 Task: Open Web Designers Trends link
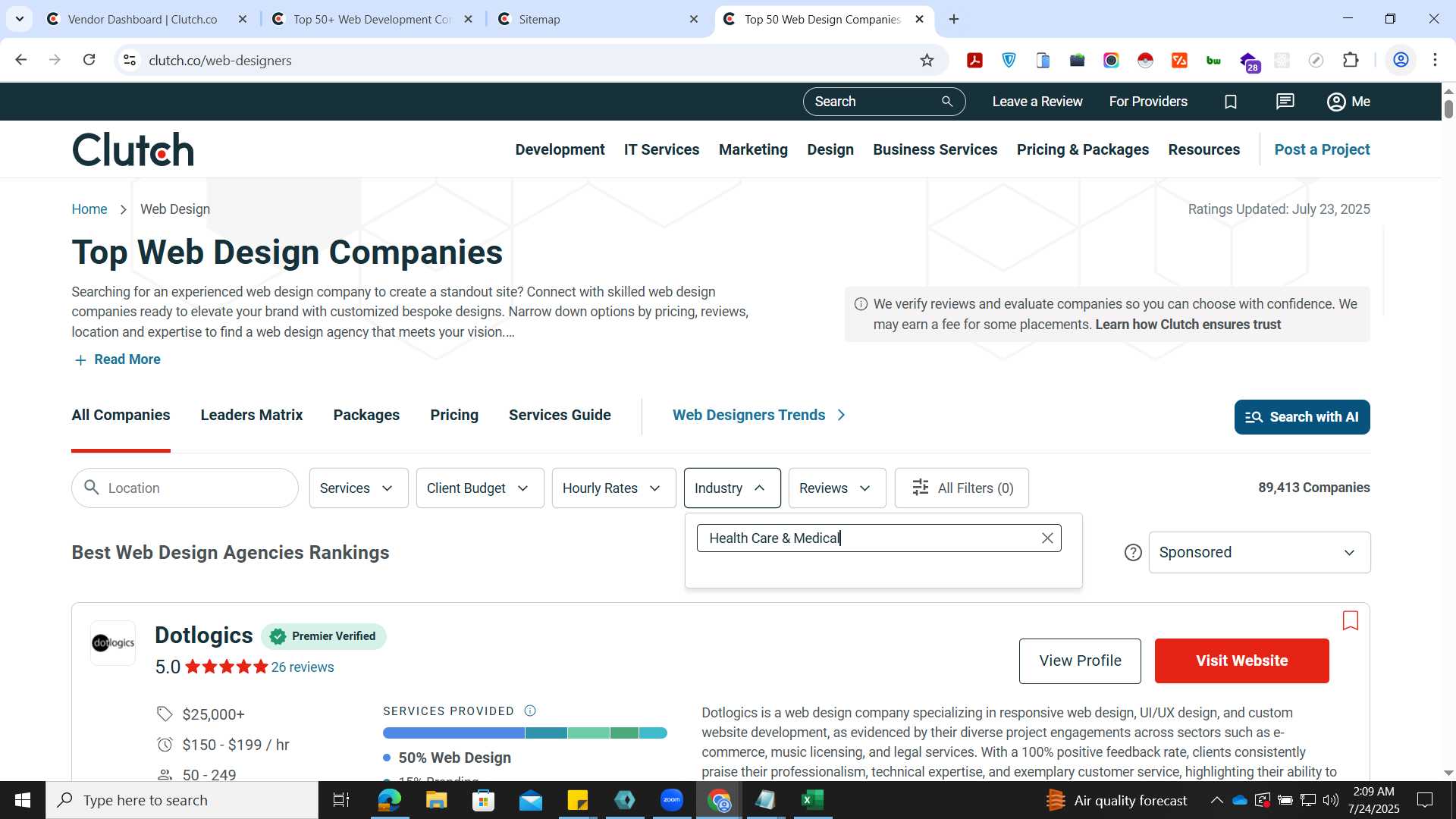759,416
